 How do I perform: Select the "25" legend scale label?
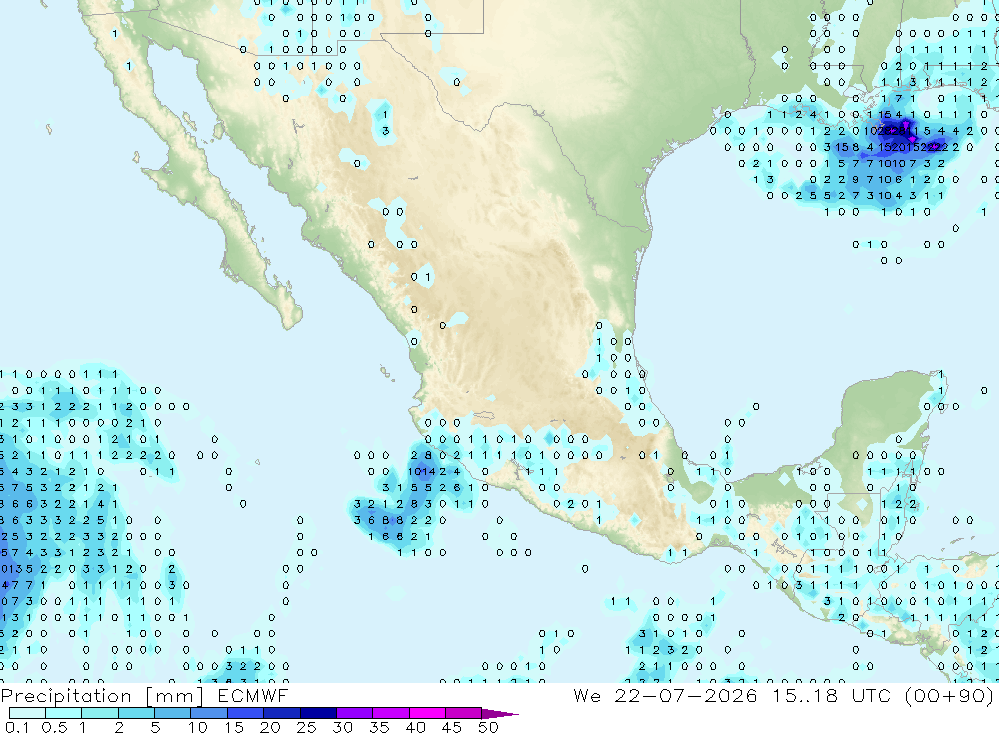(306, 727)
